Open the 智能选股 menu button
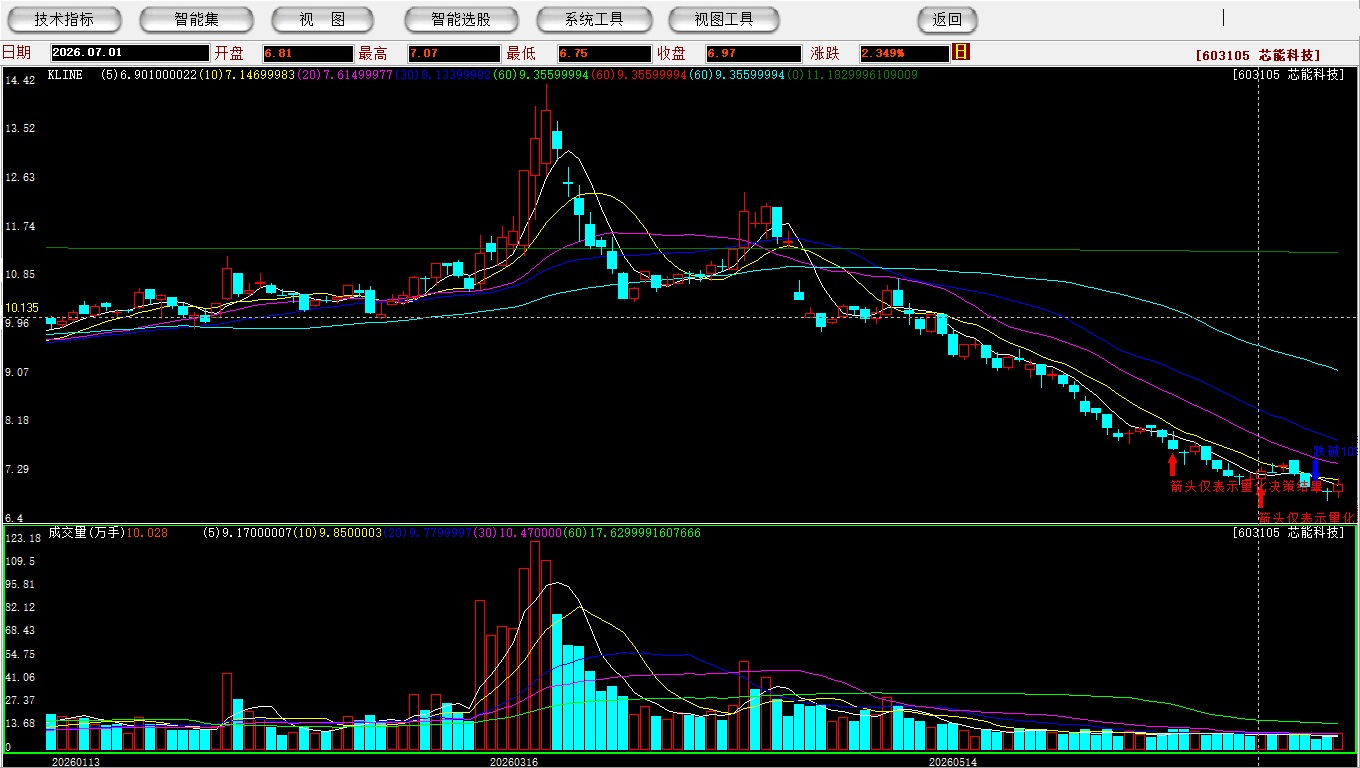The image size is (1360, 768). pos(461,19)
